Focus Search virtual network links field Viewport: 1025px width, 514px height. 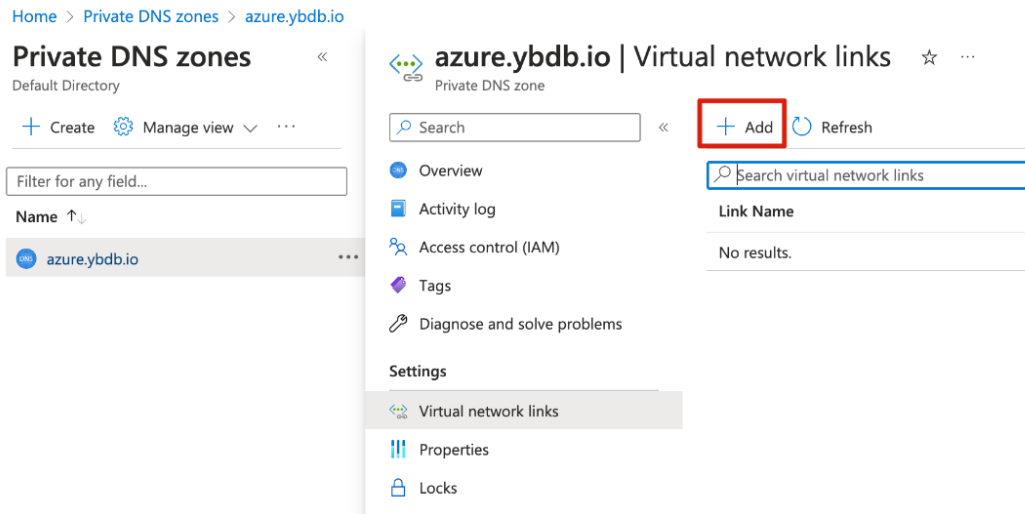(866, 175)
